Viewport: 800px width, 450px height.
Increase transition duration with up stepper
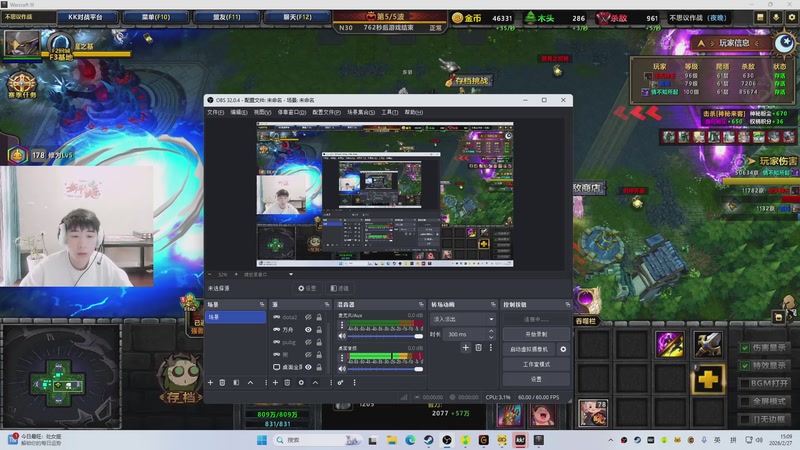point(491,332)
